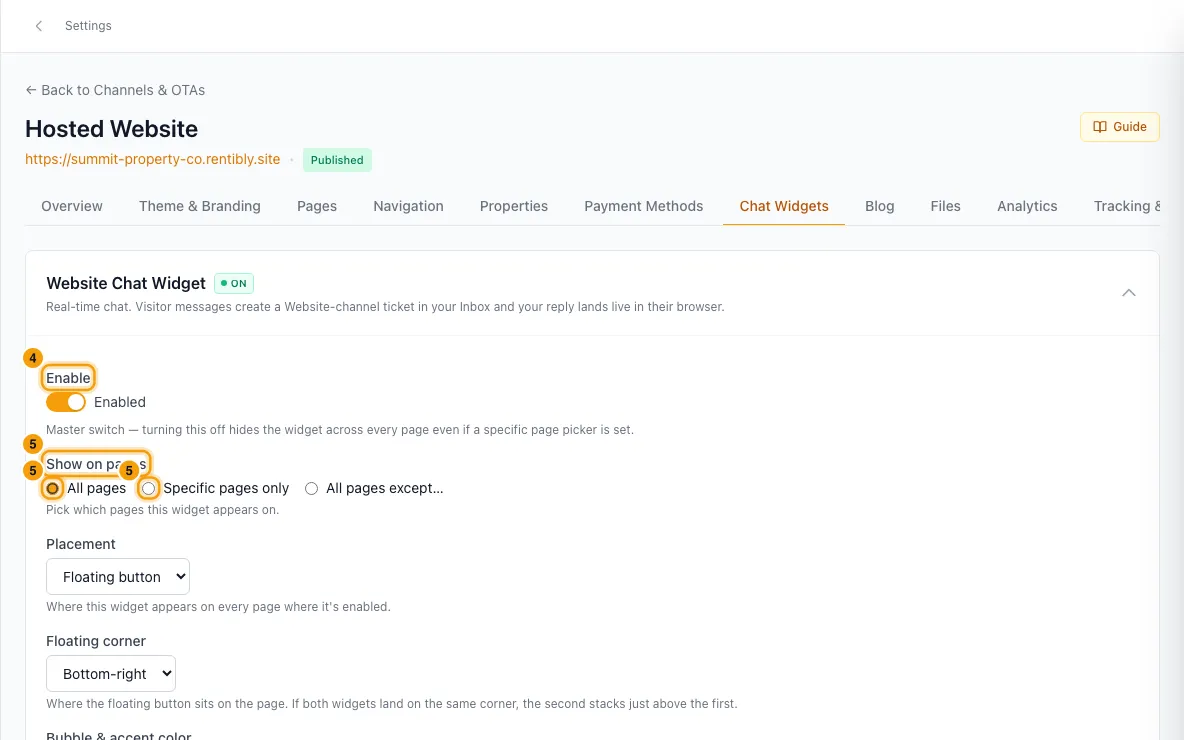The width and height of the screenshot is (1184, 740).
Task: Open the Navigation tab
Action: click(408, 206)
